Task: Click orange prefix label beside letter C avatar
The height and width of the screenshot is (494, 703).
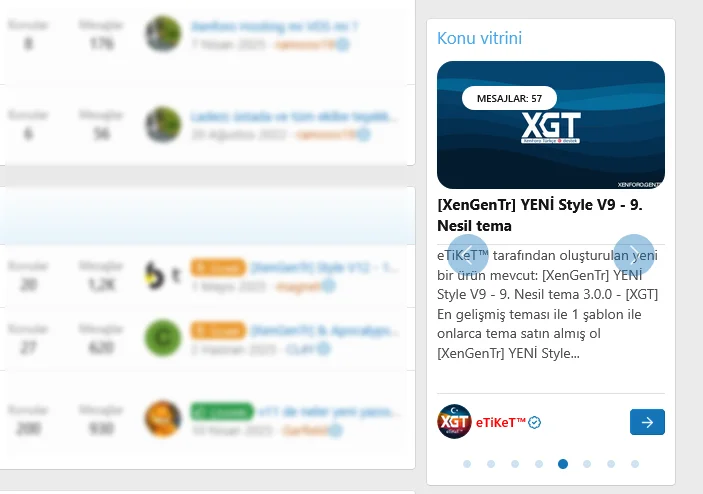Action: [x=218, y=331]
